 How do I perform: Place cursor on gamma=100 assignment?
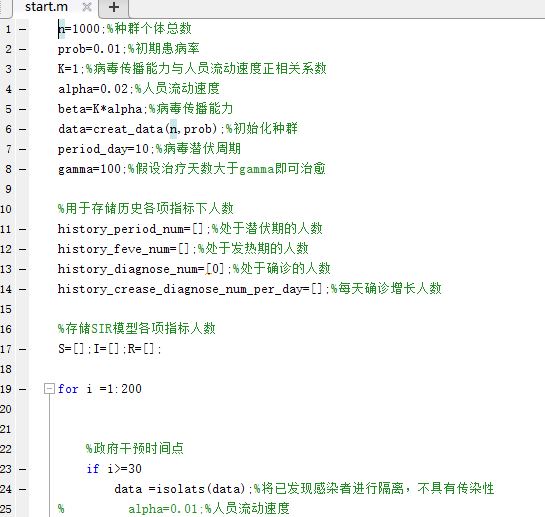point(89,169)
